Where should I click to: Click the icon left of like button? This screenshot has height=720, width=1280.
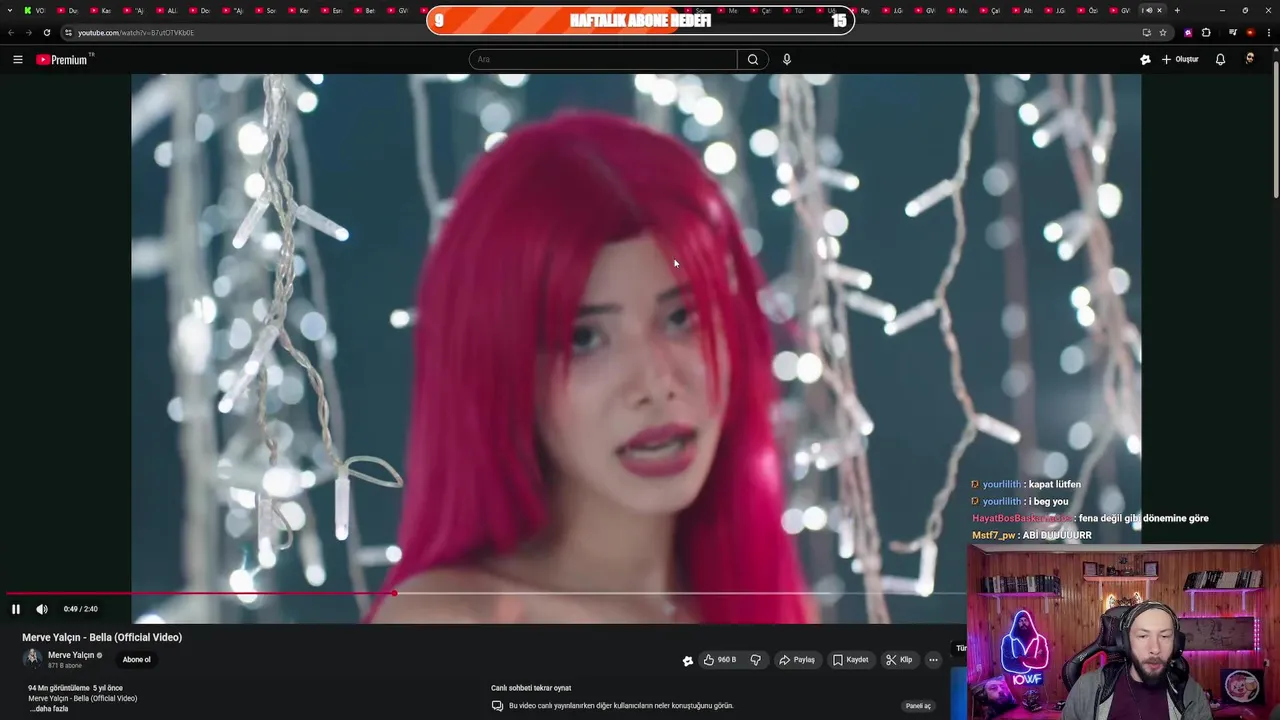pyautogui.click(x=688, y=660)
